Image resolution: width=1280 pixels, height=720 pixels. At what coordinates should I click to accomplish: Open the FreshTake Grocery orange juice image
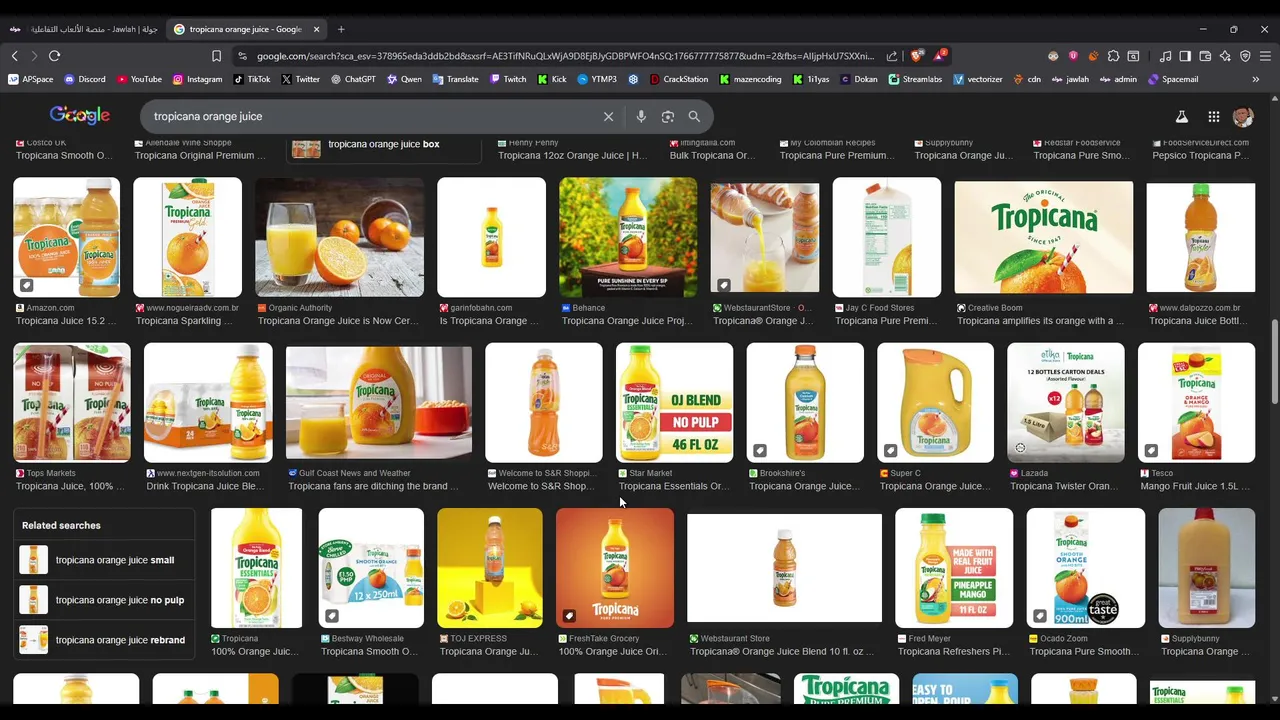[x=615, y=567]
